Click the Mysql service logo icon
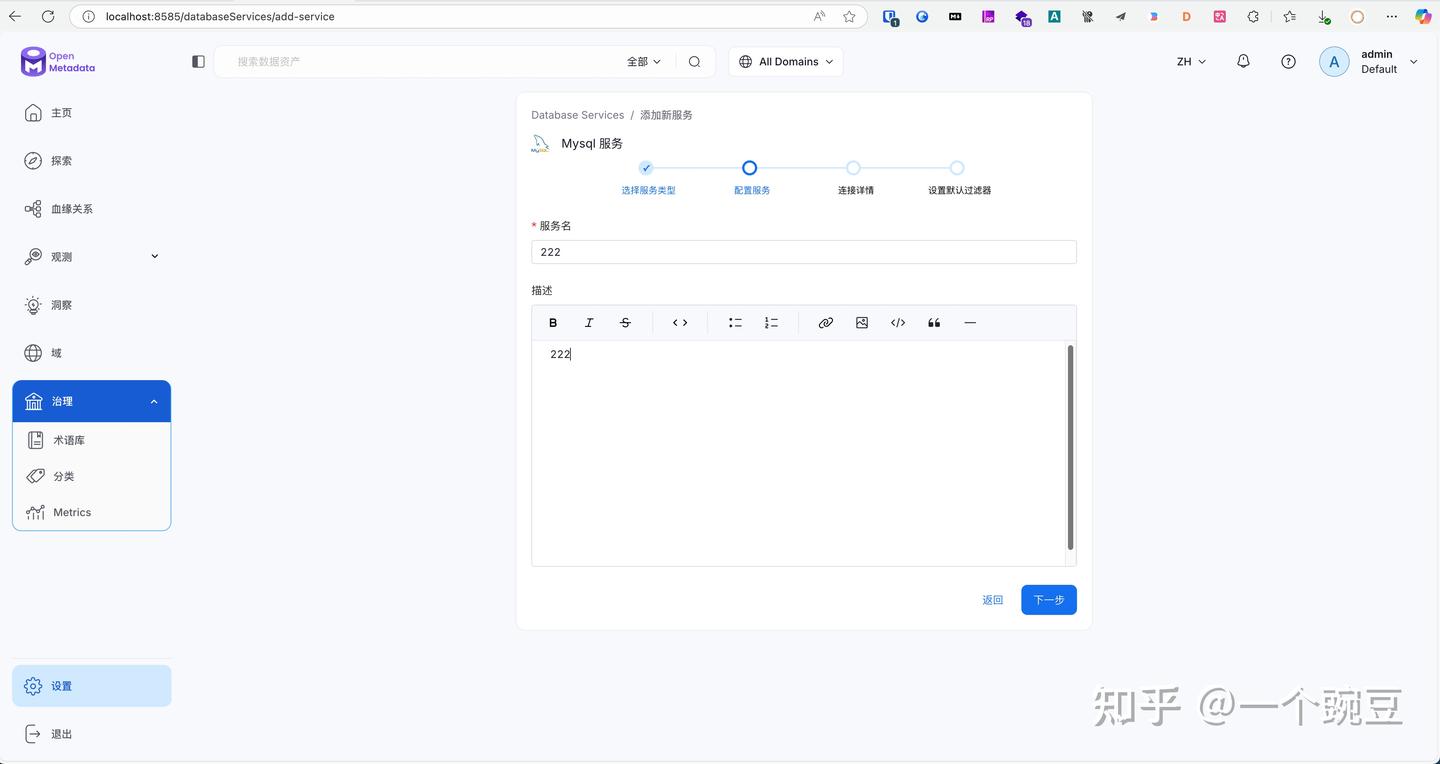Viewport: 1440px width, 764px height. (540, 144)
